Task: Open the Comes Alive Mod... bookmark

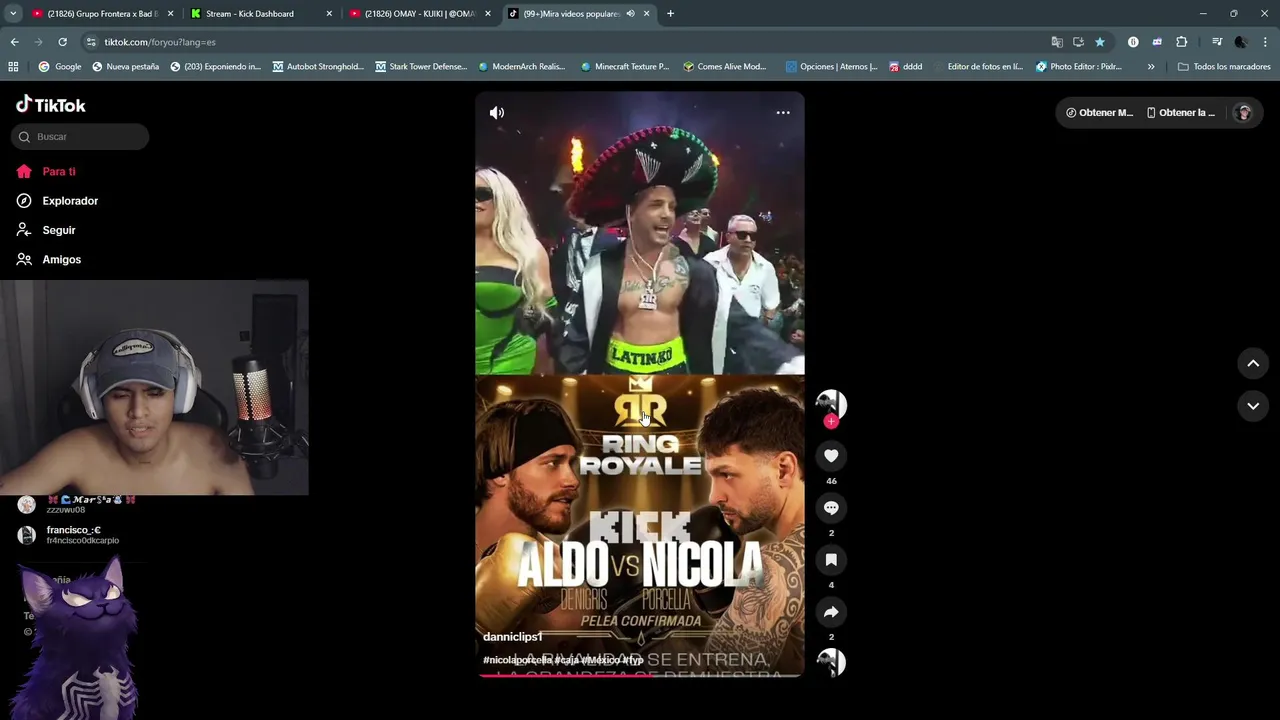Action: pyautogui.click(x=725, y=67)
